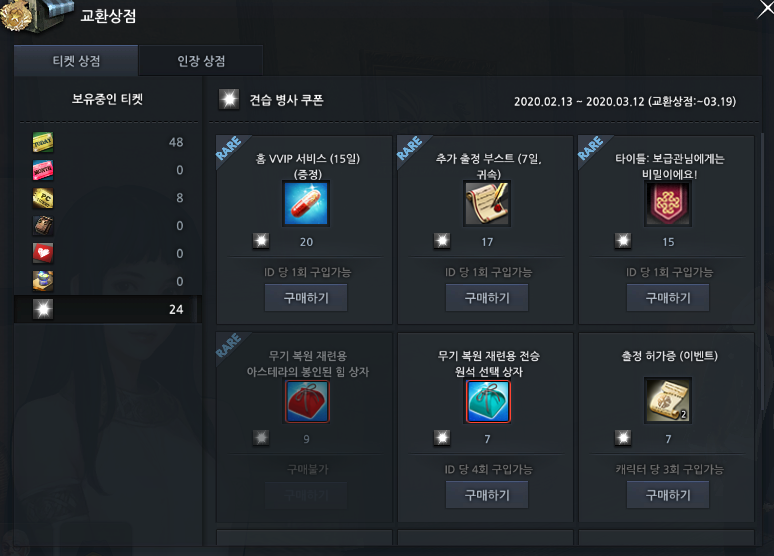
Task: Click the blue VVIP pill item icon
Action: [x=306, y=203]
